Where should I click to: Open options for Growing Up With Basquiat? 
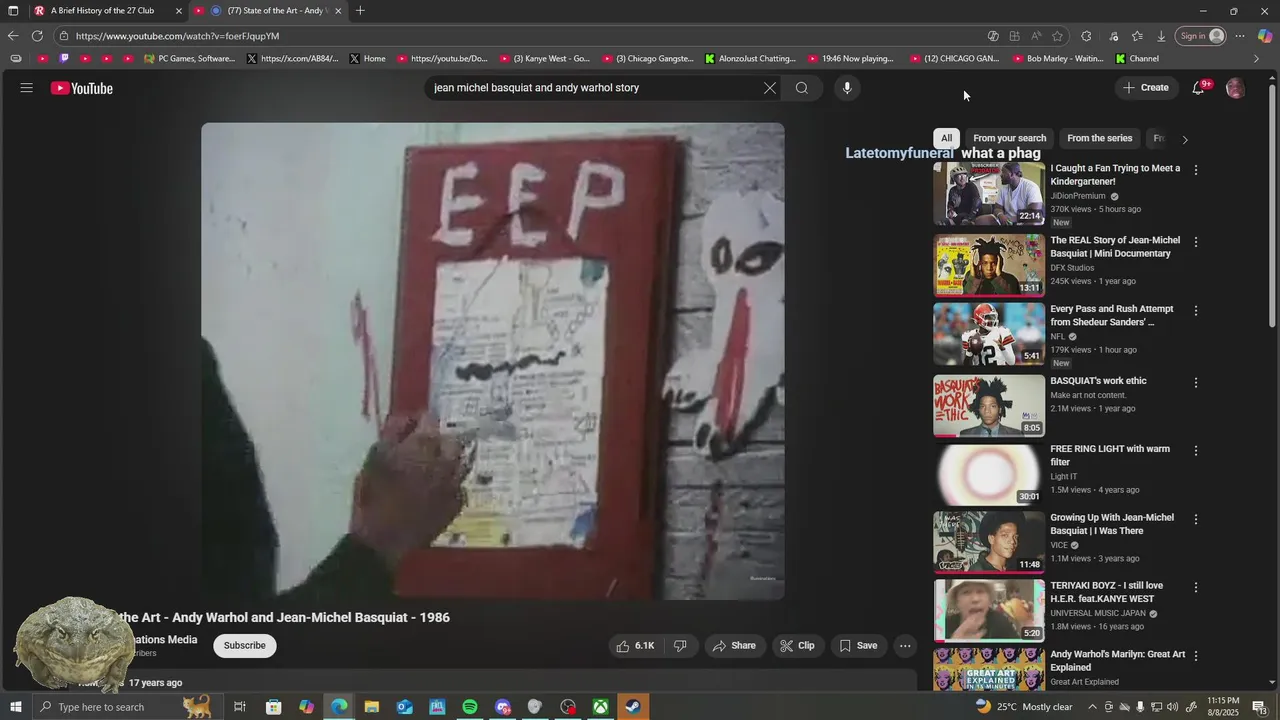pyautogui.click(x=1196, y=519)
